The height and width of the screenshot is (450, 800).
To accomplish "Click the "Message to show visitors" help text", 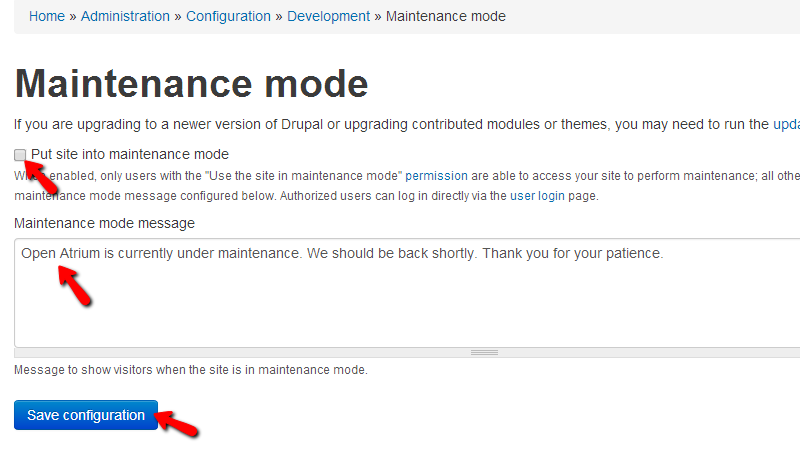I will tap(190, 370).
